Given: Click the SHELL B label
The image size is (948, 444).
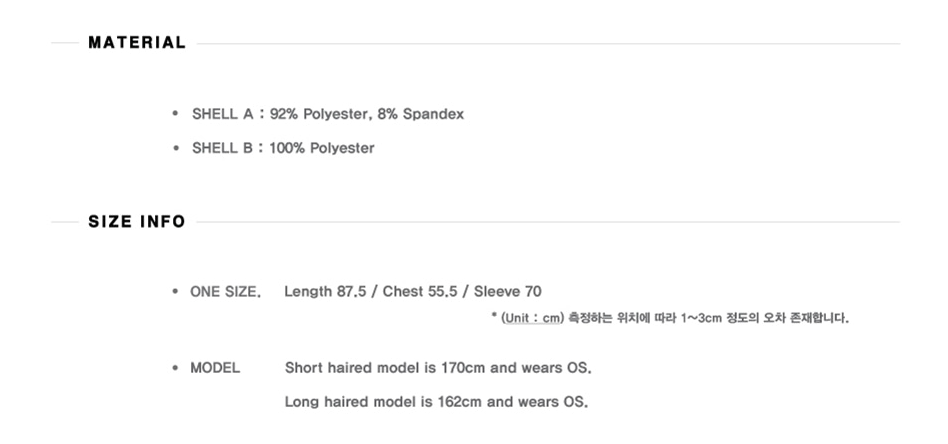Looking at the screenshot, I should (x=222, y=148).
